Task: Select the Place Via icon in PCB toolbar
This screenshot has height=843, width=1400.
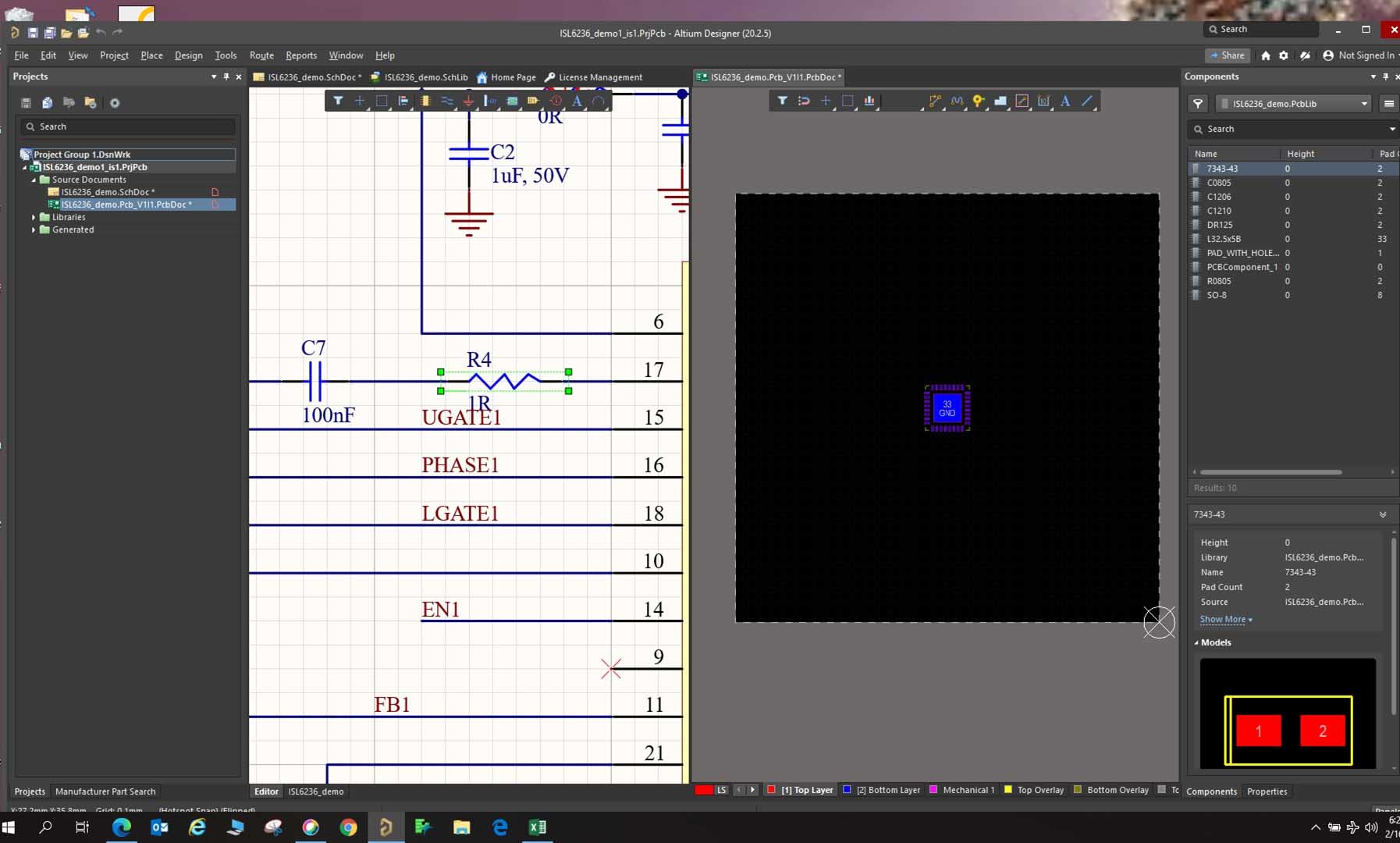Action: [x=978, y=101]
